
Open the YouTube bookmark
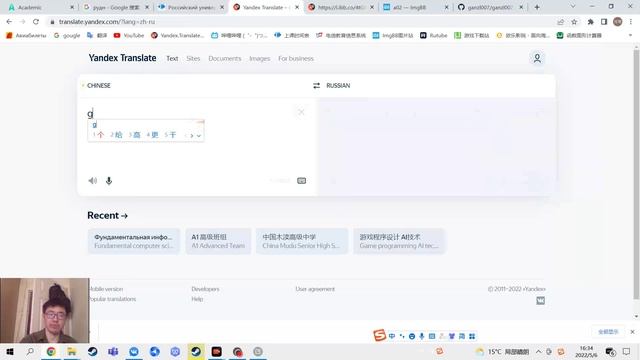click(129, 36)
